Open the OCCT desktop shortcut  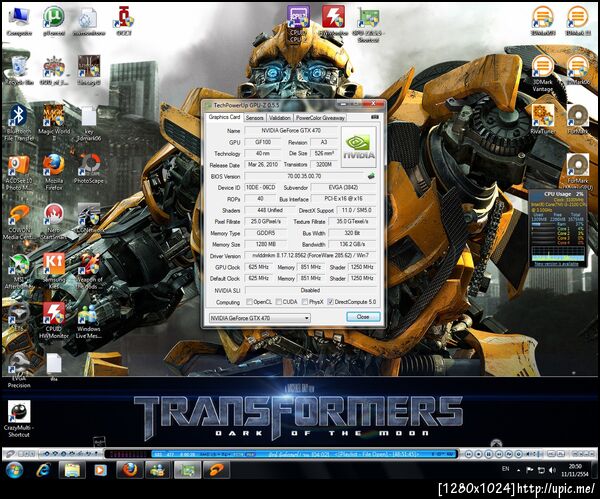point(124,21)
